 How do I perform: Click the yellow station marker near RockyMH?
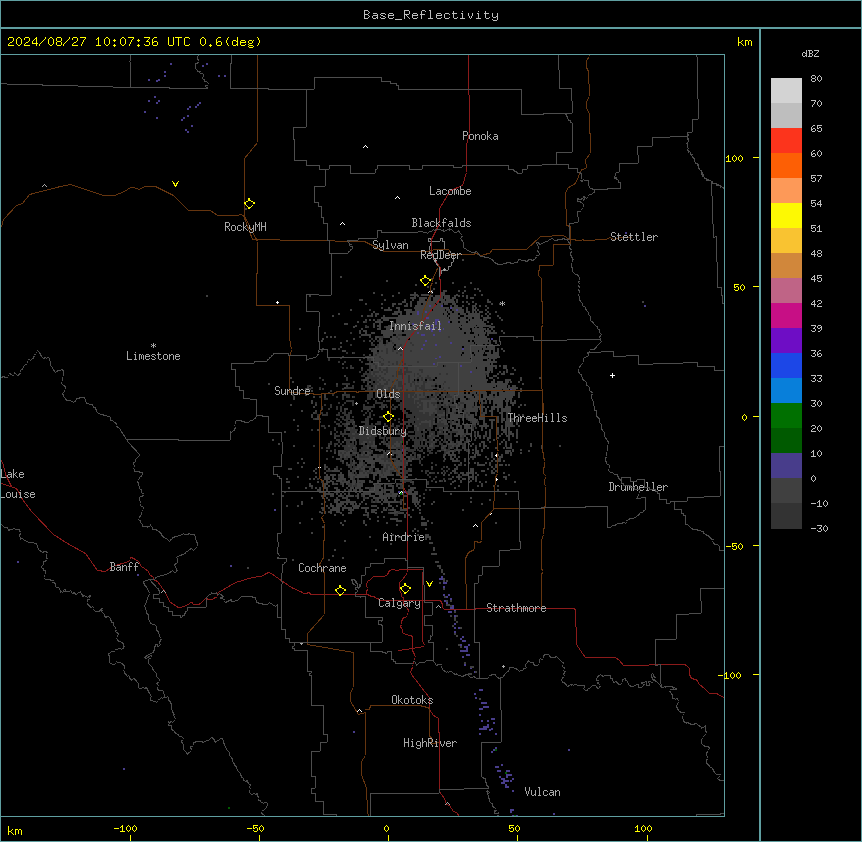(250, 204)
